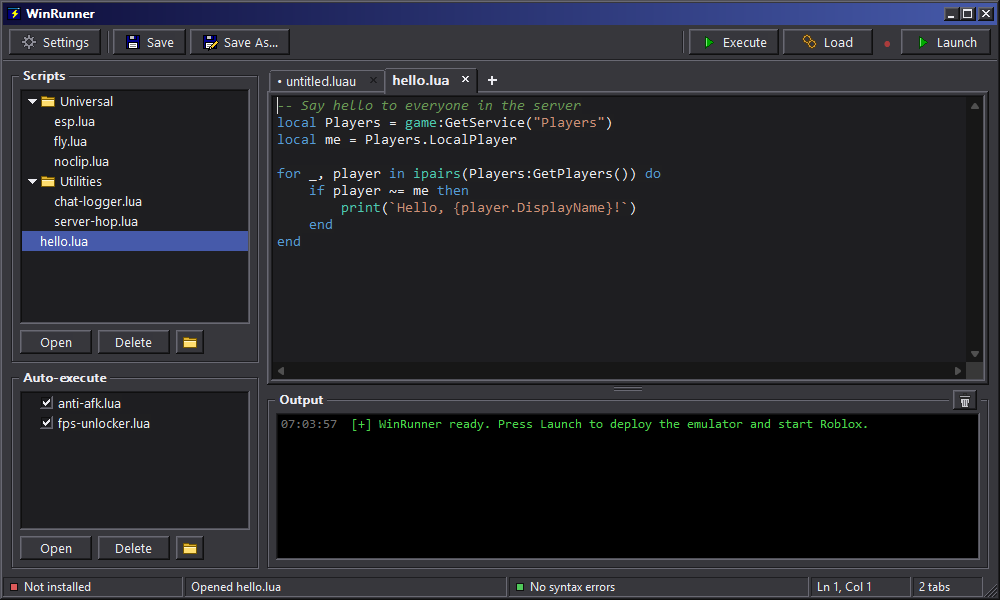Open Settings from the toolbar
Viewport: 1000px width, 600px height.
[55, 42]
